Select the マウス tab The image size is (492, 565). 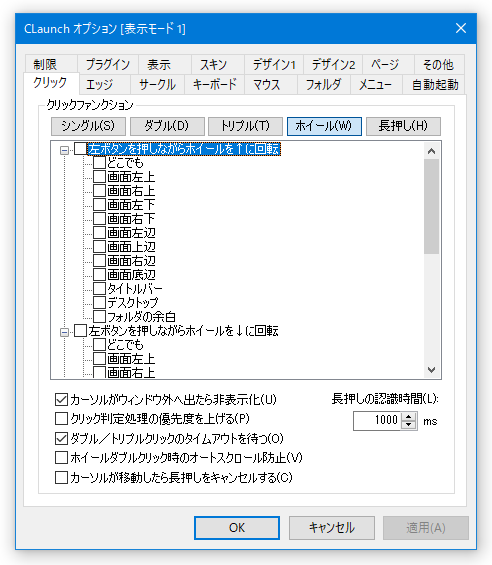[271, 85]
